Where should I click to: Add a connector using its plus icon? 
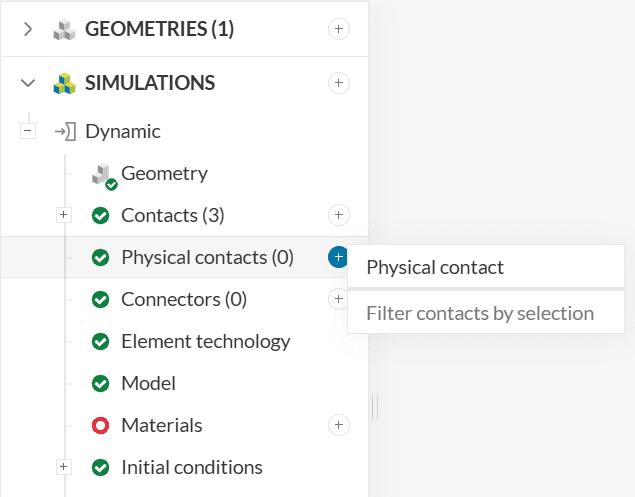(x=339, y=298)
